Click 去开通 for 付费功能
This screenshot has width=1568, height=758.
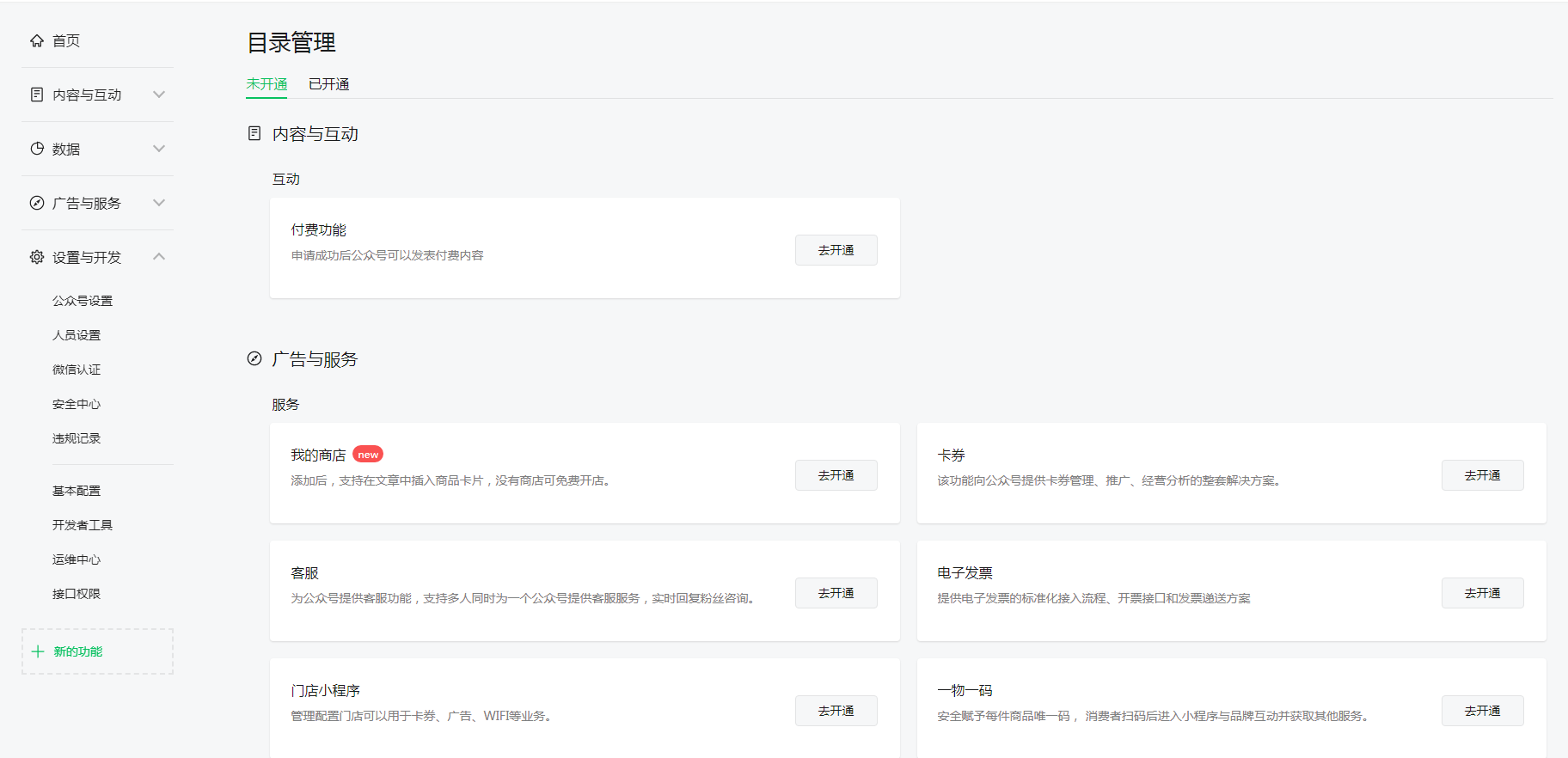click(x=836, y=250)
